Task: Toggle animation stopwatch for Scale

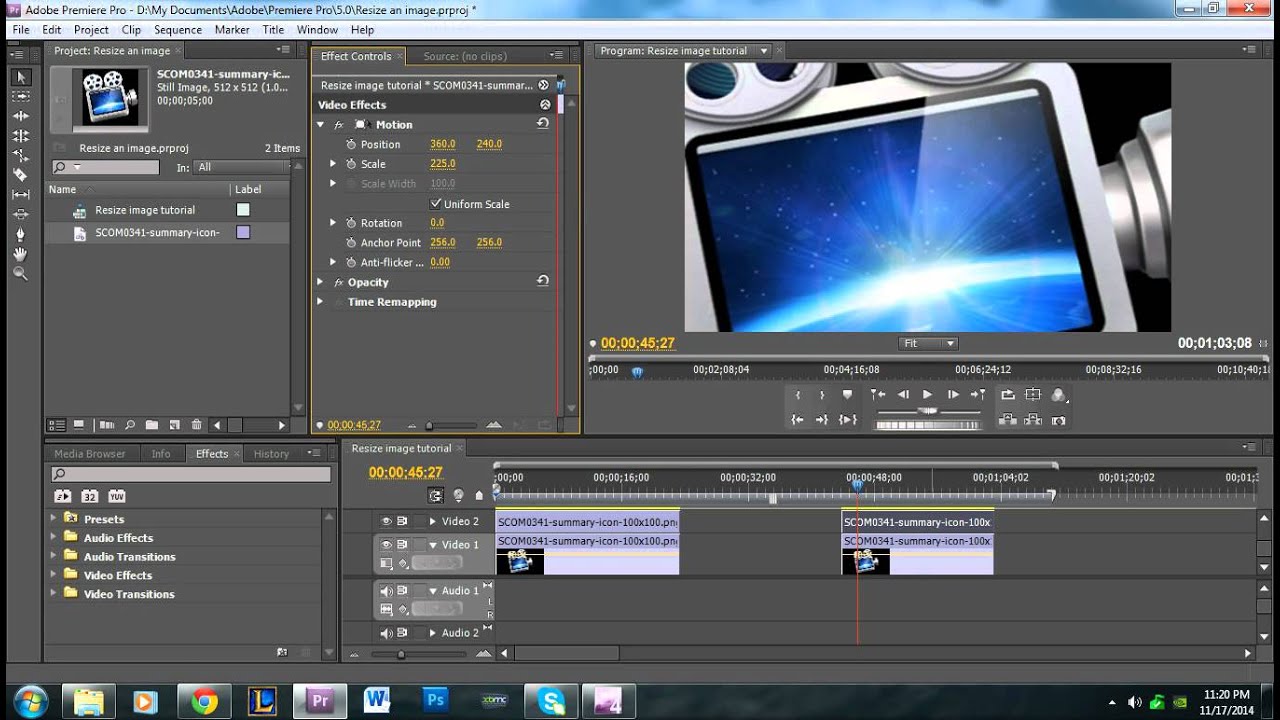Action: (x=351, y=164)
